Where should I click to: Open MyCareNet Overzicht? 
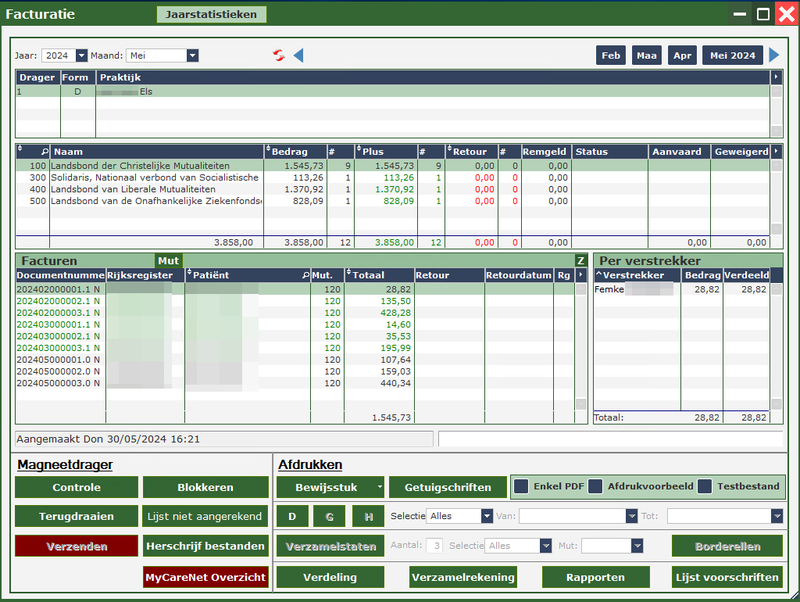pyautogui.click(x=206, y=577)
